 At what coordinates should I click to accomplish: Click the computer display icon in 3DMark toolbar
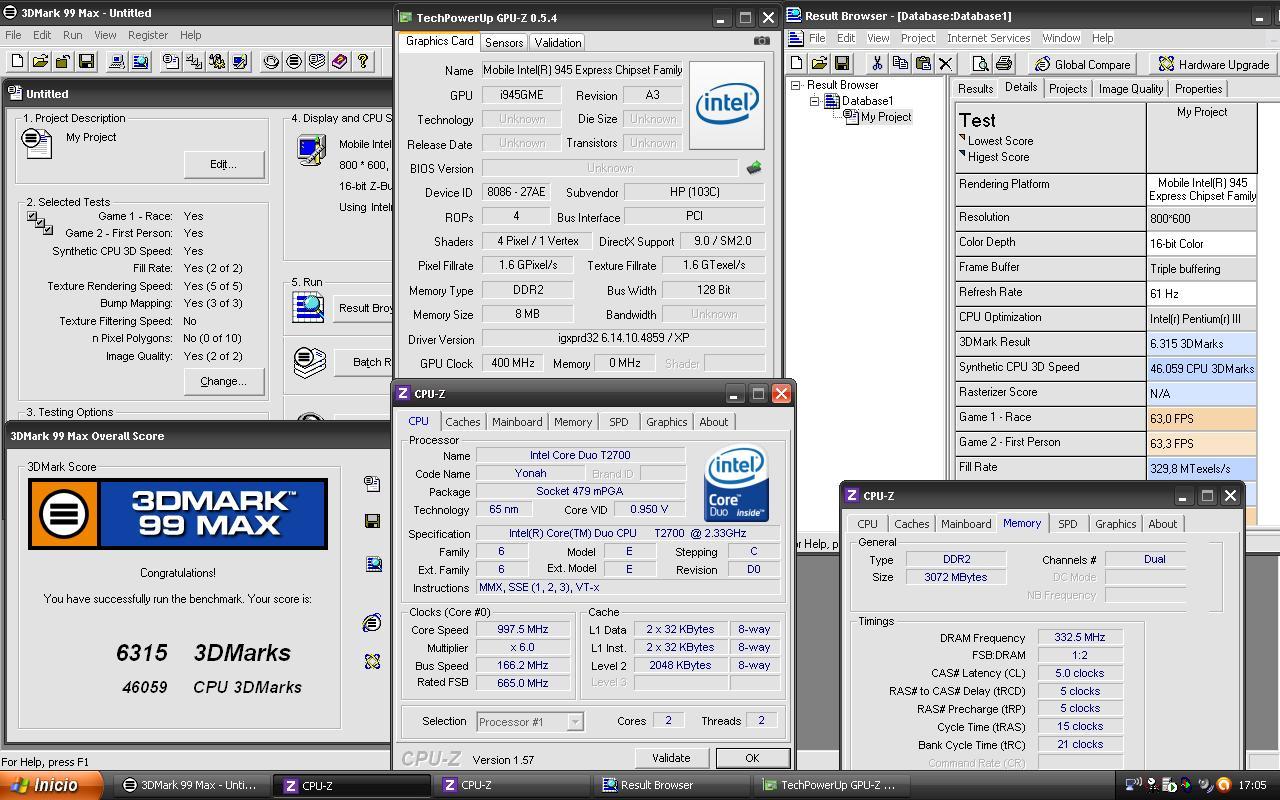tap(117, 62)
